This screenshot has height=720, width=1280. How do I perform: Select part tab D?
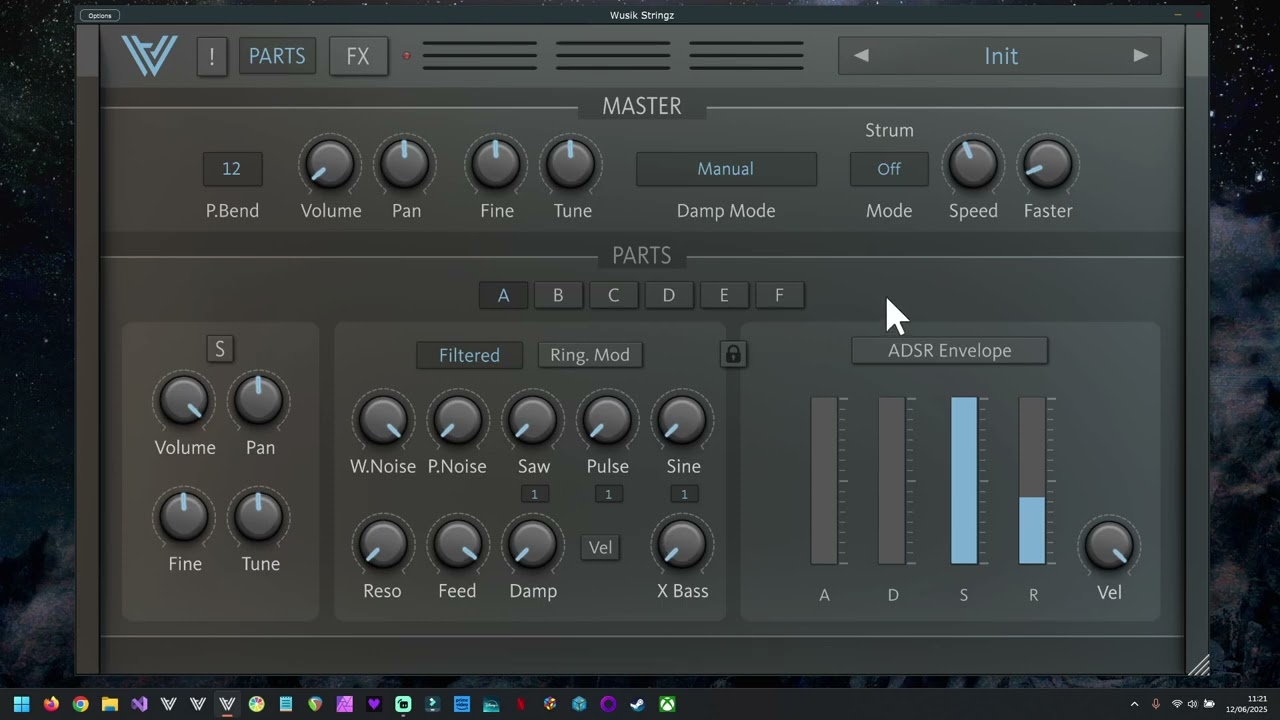669,295
